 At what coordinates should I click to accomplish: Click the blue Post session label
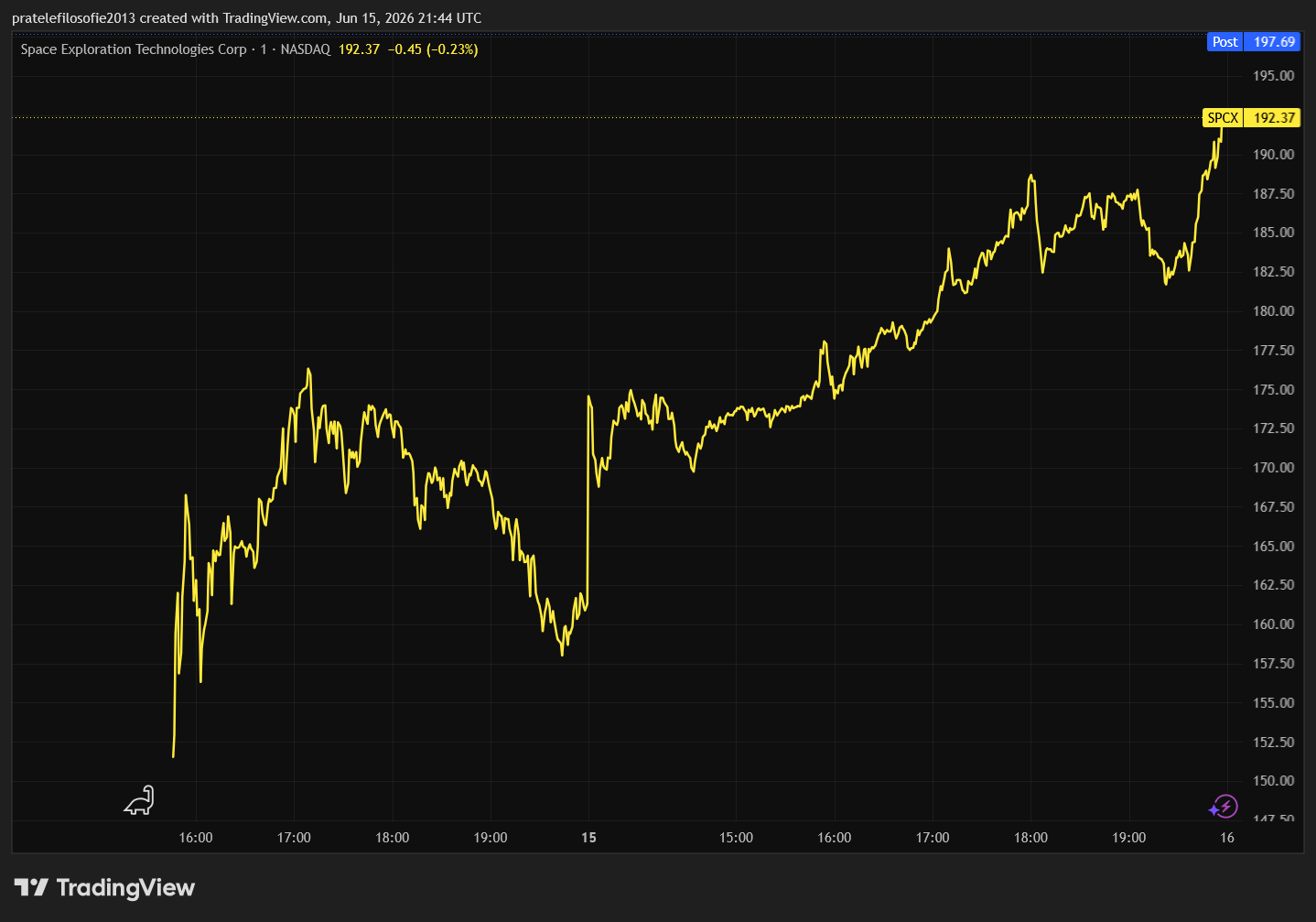1224,42
